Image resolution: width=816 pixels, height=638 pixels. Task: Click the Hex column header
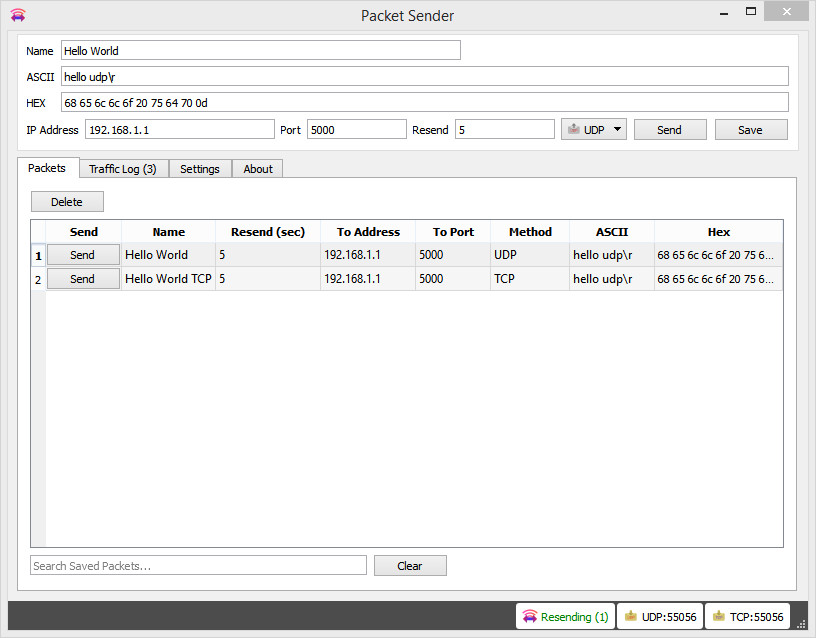click(719, 232)
